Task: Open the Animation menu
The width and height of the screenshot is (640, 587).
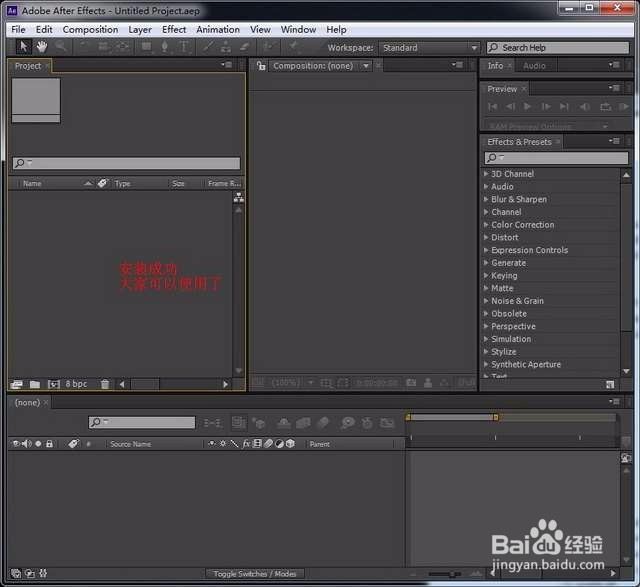Action: [x=218, y=29]
